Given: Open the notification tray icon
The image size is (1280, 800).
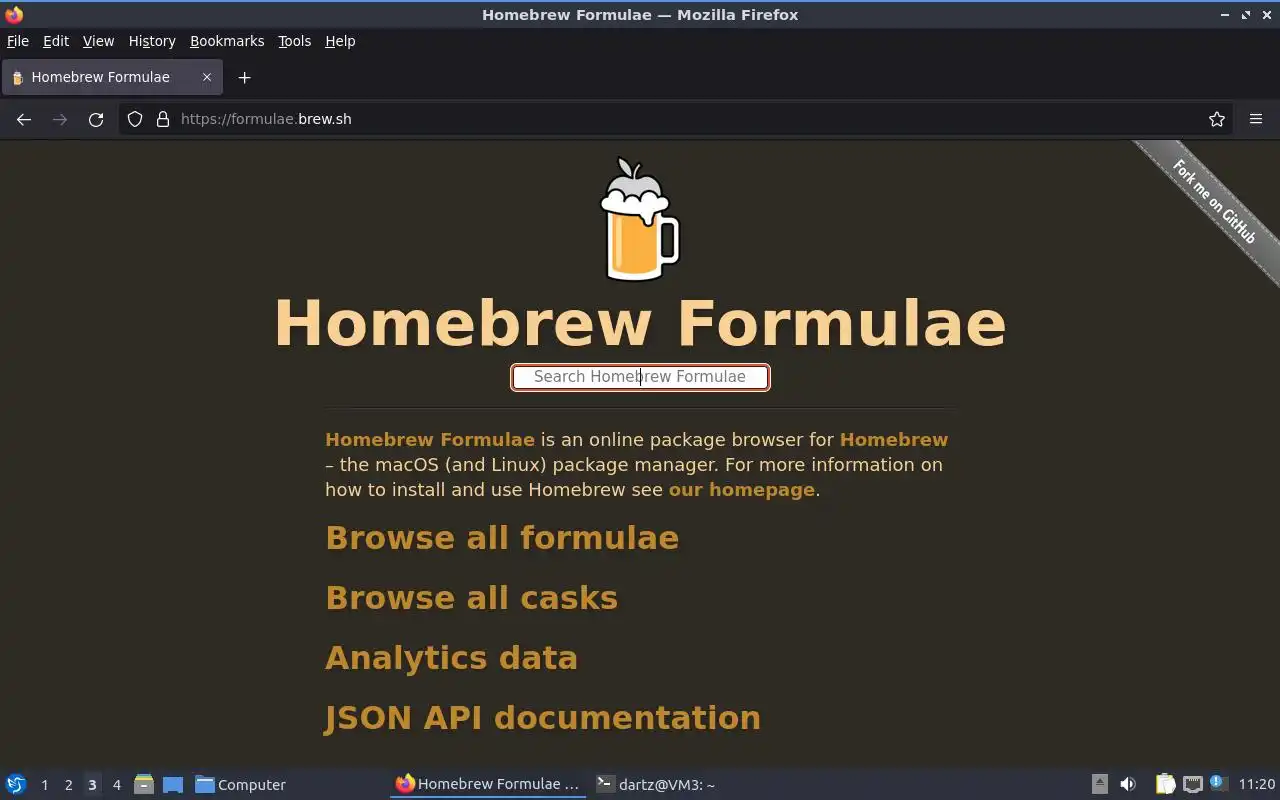Looking at the screenshot, I should 1217,783.
